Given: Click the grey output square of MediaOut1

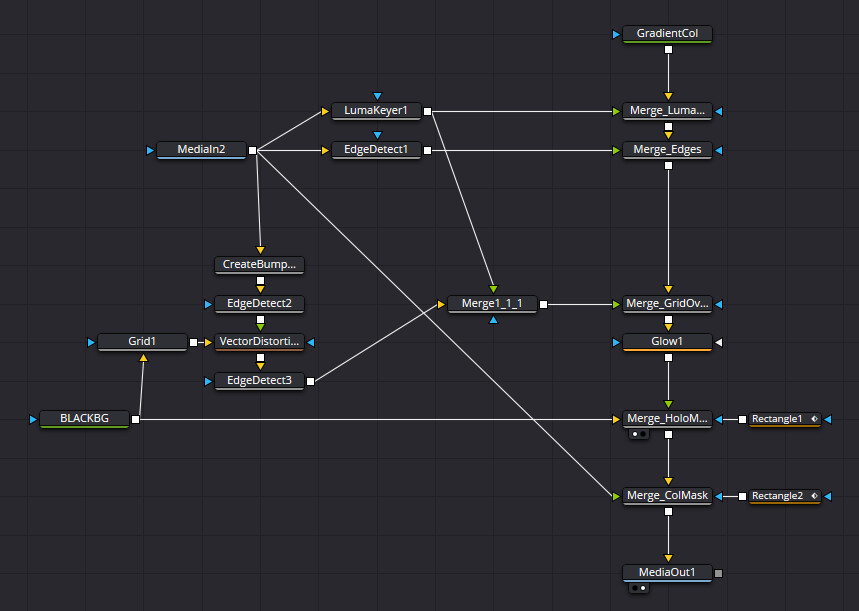Looking at the screenshot, I should [719, 573].
